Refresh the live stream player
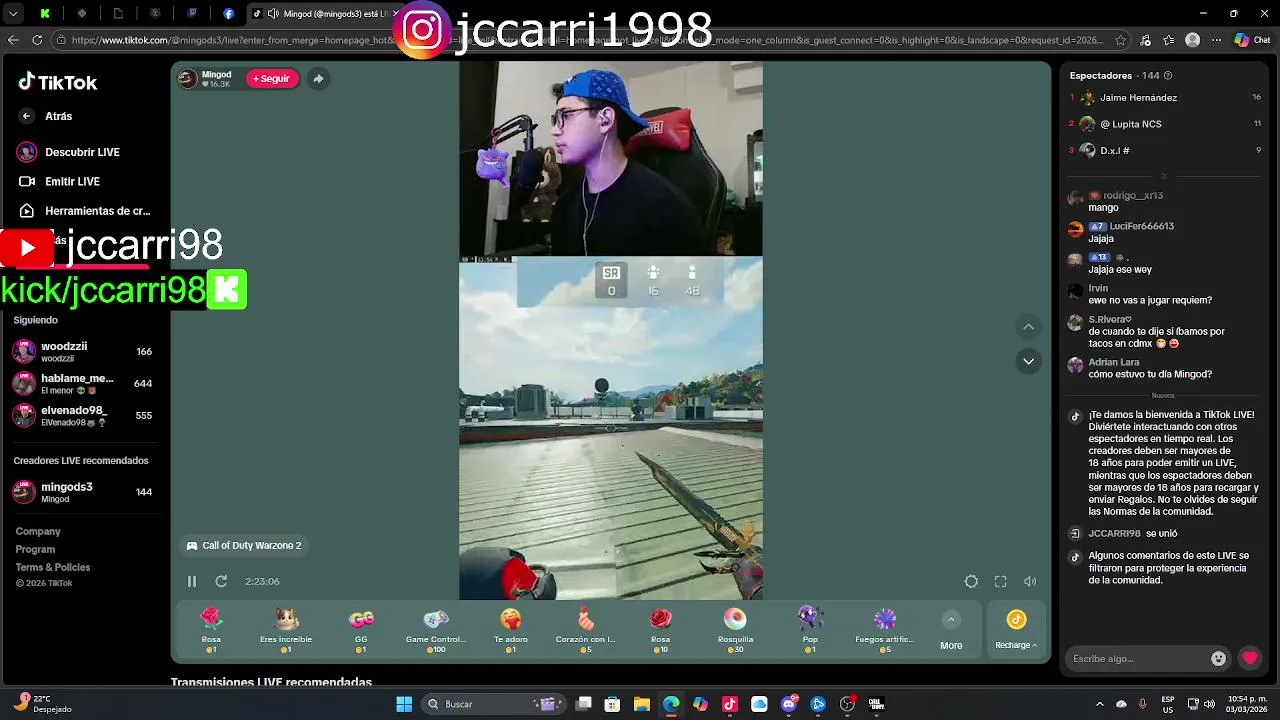The width and height of the screenshot is (1280, 720). point(221,581)
